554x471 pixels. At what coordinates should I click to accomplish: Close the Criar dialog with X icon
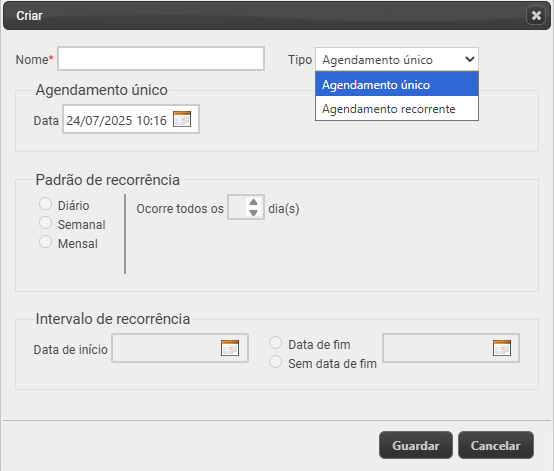pyautogui.click(x=536, y=16)
